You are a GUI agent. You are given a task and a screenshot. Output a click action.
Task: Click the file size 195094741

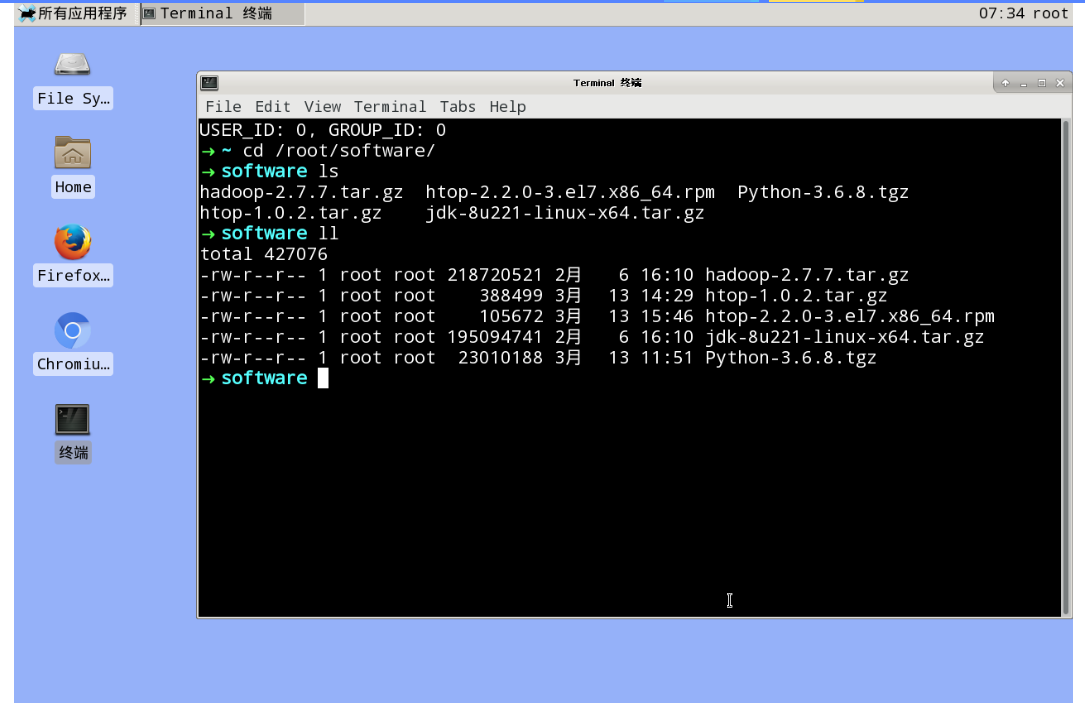click(x=495, y=338)
